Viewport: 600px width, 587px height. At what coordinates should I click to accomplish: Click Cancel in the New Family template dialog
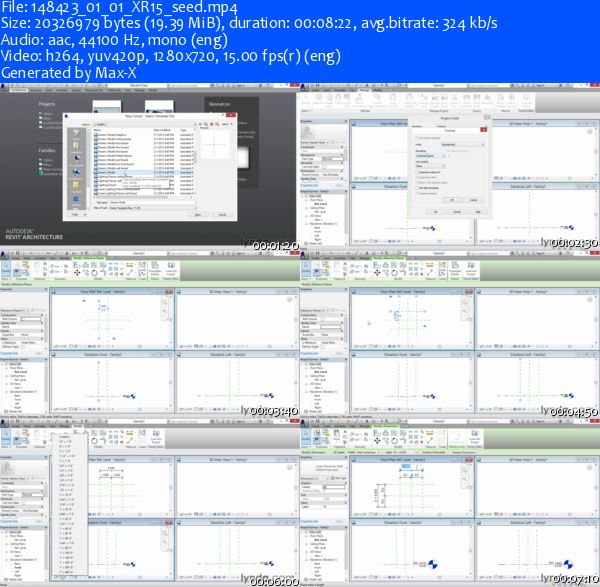(x=222, y=215)
